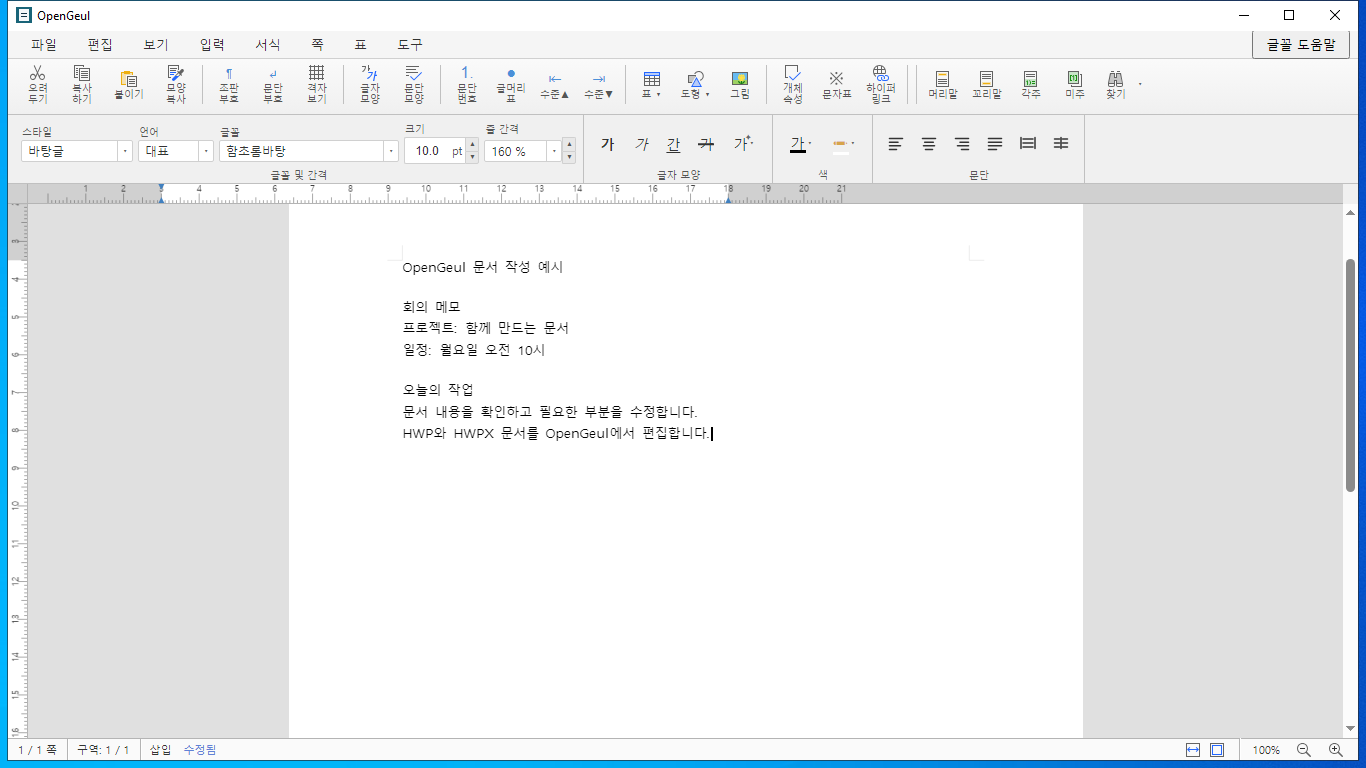This screenshot has height=768, width=1366.
Task: Toggle italic text formatting
Action: coord(641,144)
